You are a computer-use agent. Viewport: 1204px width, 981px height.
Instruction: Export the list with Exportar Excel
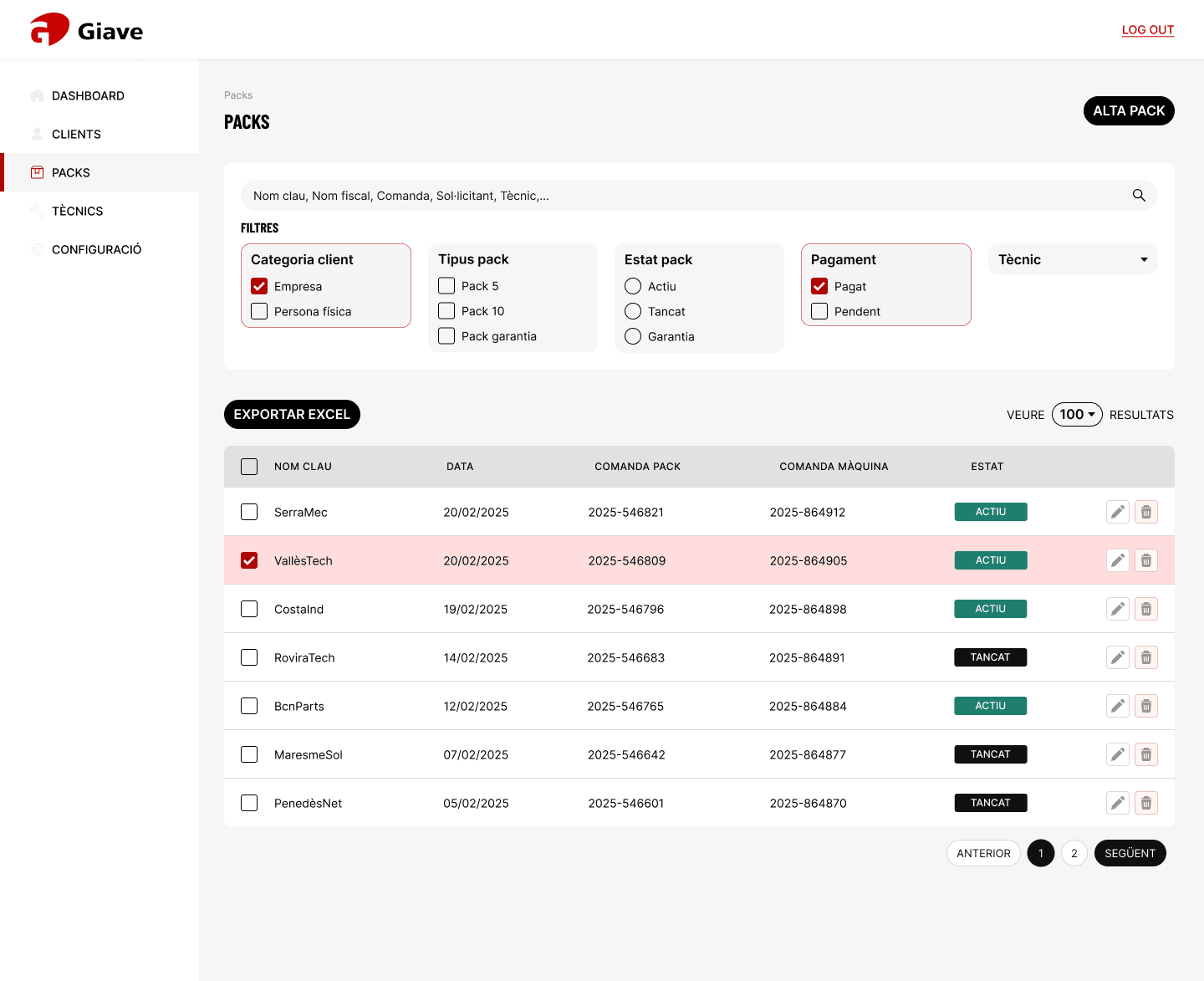click(x=292, y=414)
